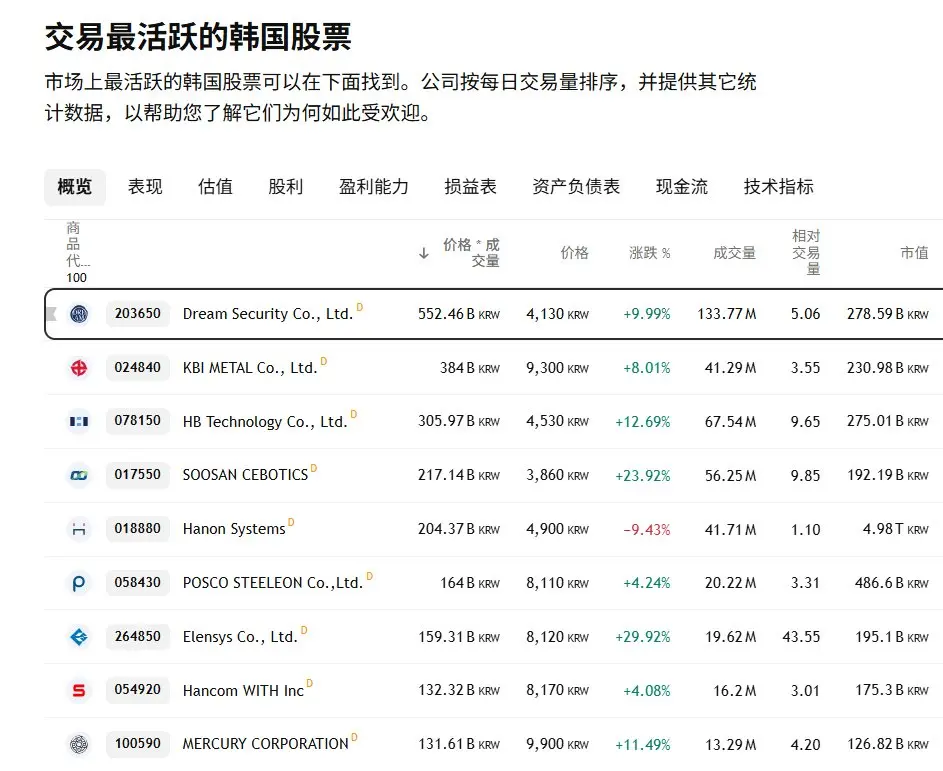Viewport: 943px width, 771px height.
Task: Click the page heading 交易最活跃的韩国股票
Action: (198, 37)
